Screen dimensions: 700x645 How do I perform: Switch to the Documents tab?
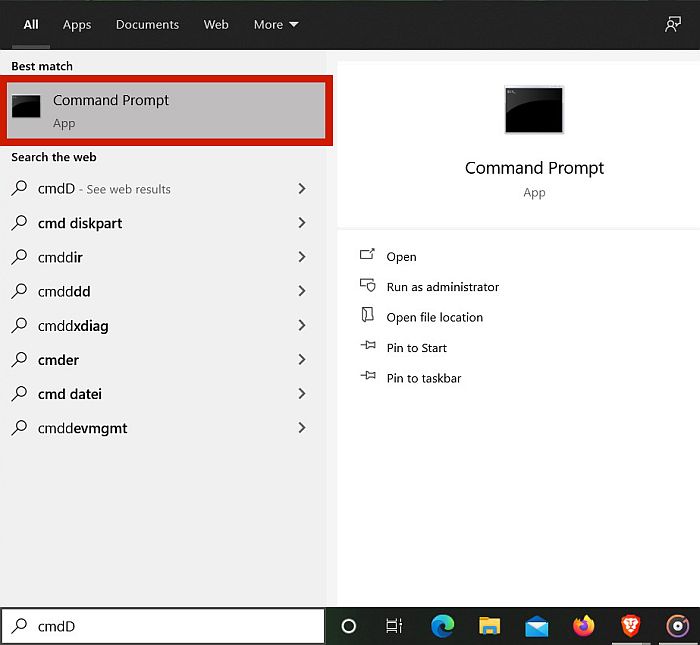coord(147,25)
